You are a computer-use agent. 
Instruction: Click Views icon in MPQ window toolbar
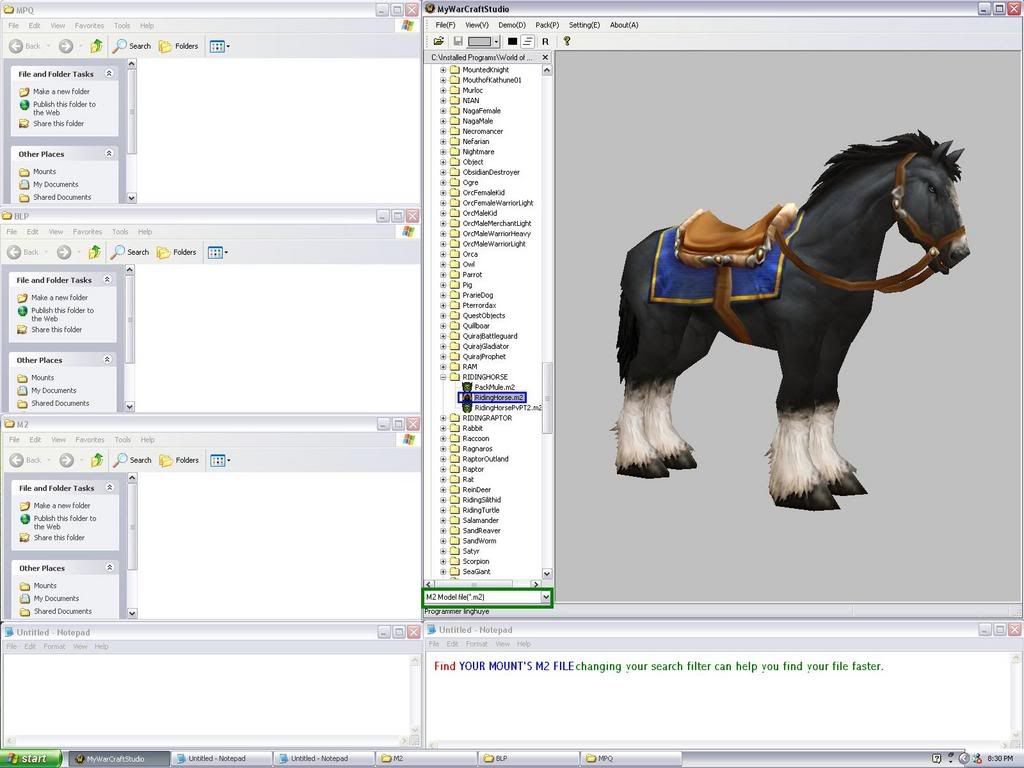coord(219,46)
